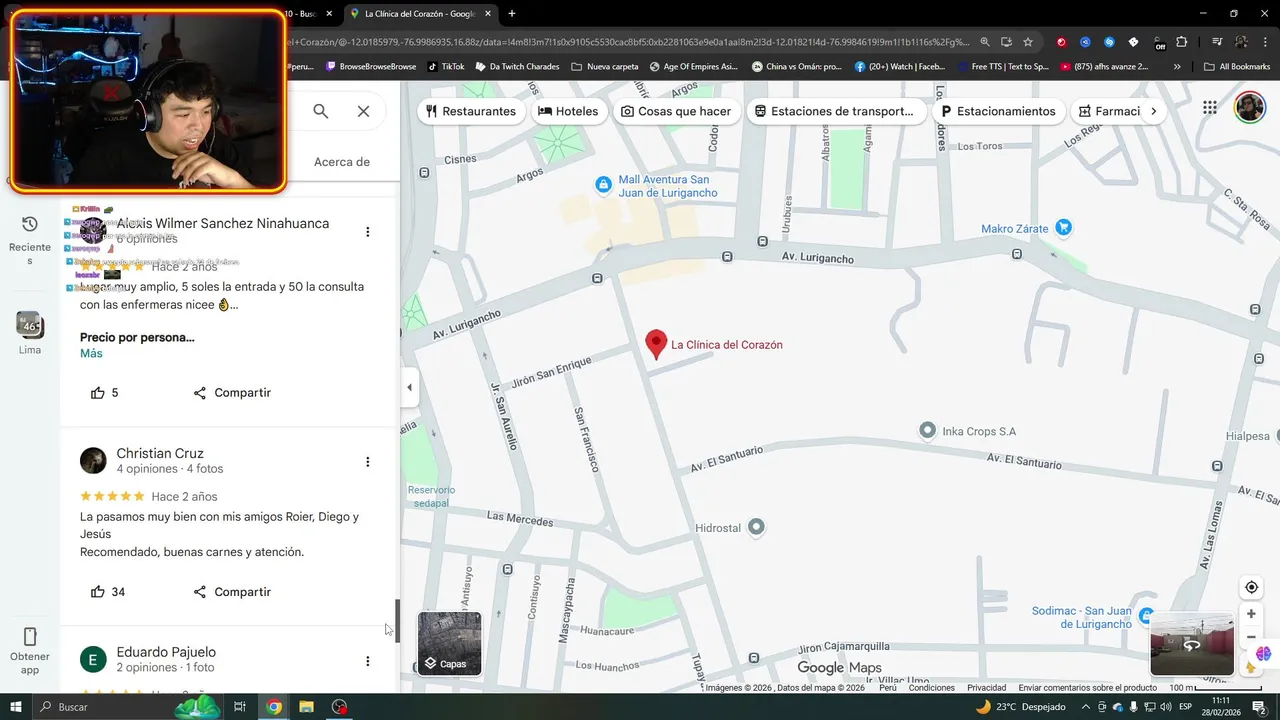Screen dimensions: 1280x720
Task: Select the Street View pegman icon
Action: [1251, 667]
